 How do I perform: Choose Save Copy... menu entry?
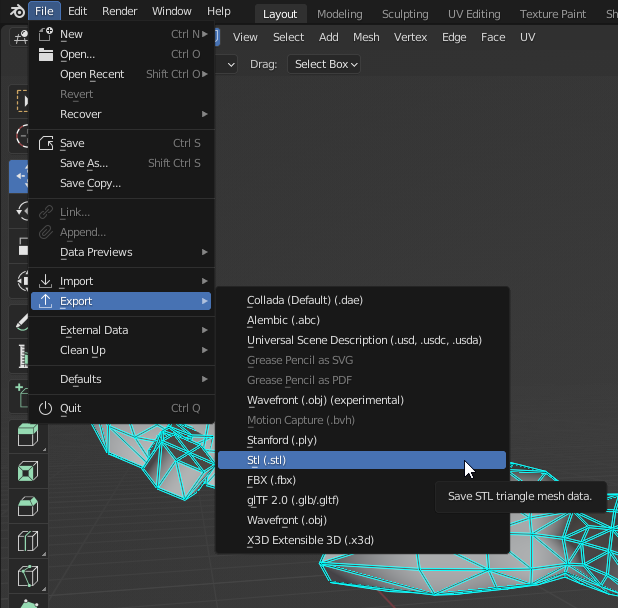121,183
